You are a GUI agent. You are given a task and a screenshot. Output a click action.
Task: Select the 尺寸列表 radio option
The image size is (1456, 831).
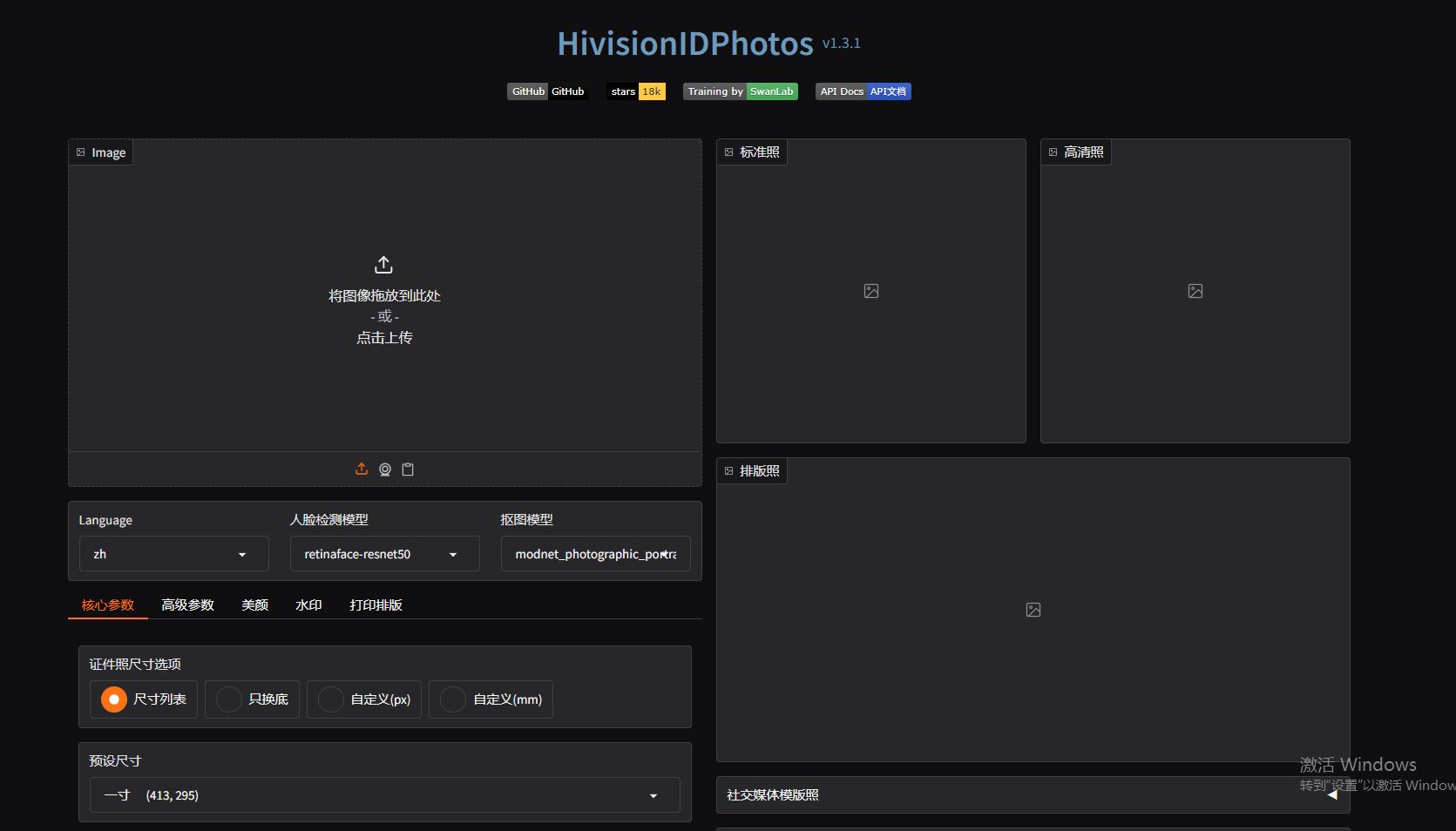click(144, 699)
